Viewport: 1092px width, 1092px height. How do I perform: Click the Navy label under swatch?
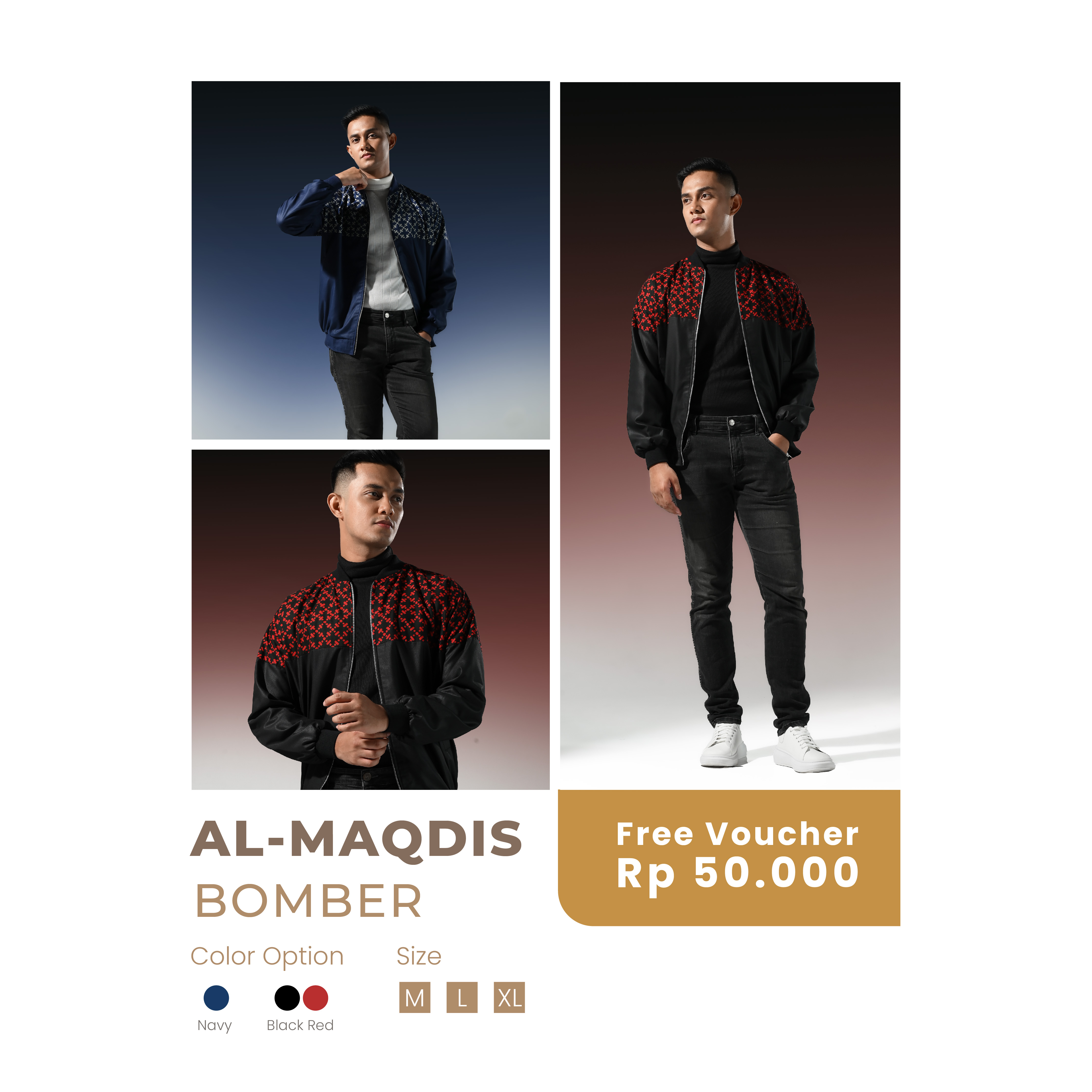[215, 1025]
